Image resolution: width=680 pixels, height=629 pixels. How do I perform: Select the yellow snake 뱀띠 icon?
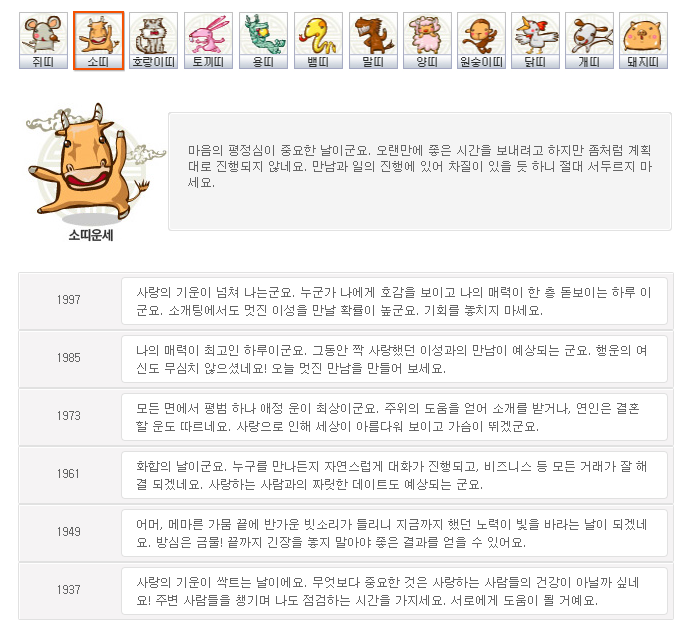(318, 40)
